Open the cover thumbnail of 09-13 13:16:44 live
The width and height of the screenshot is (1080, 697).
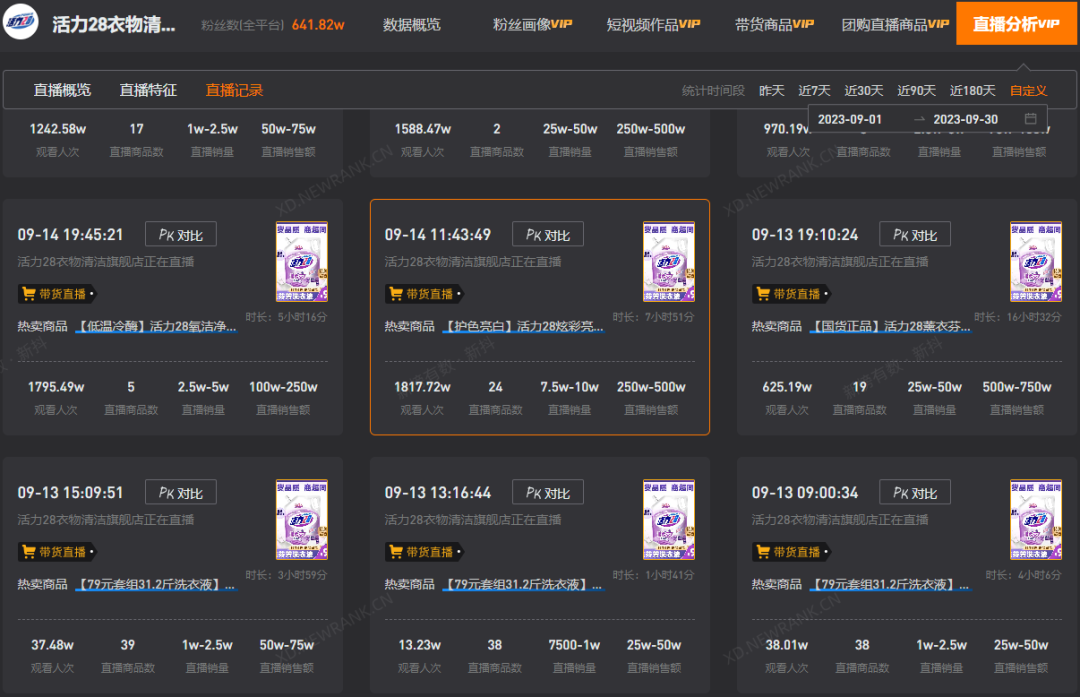coord(669,519)
